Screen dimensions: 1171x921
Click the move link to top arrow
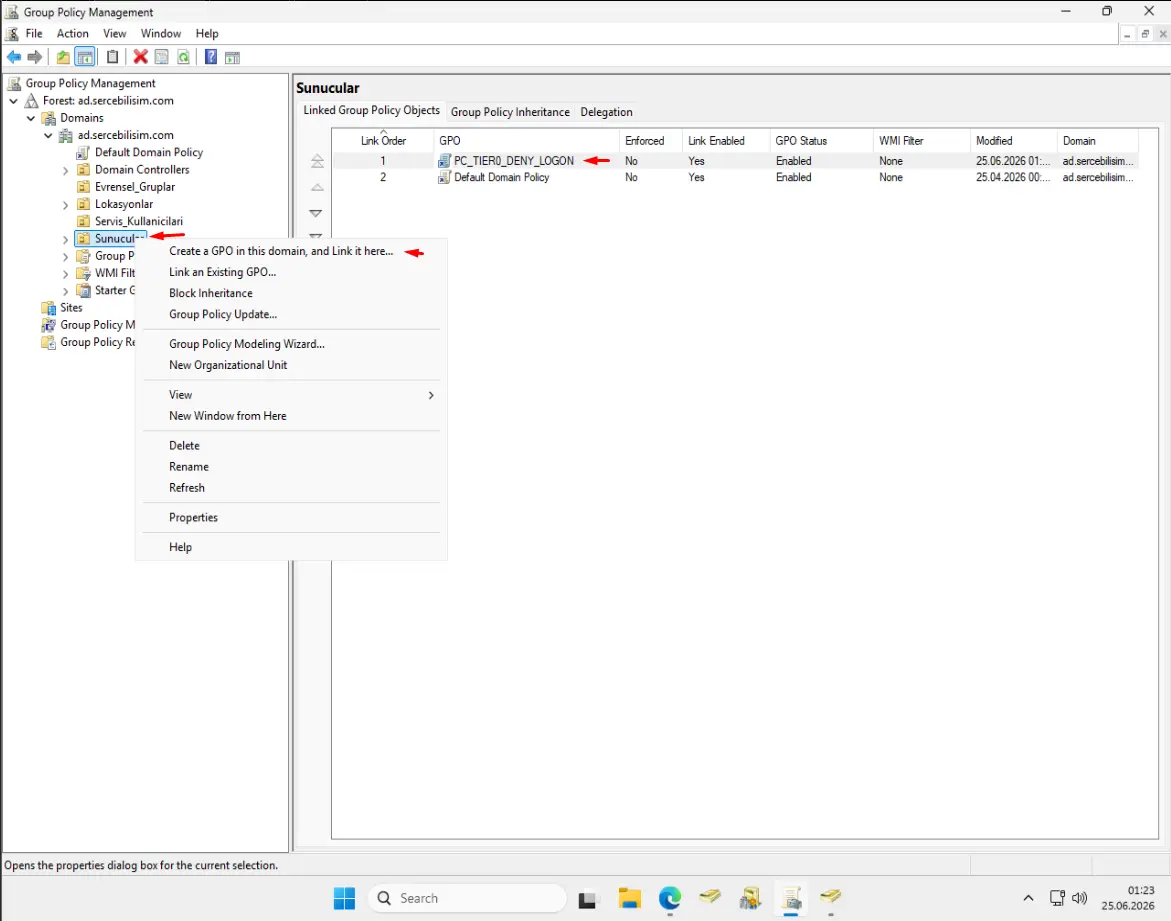point(317,161)
